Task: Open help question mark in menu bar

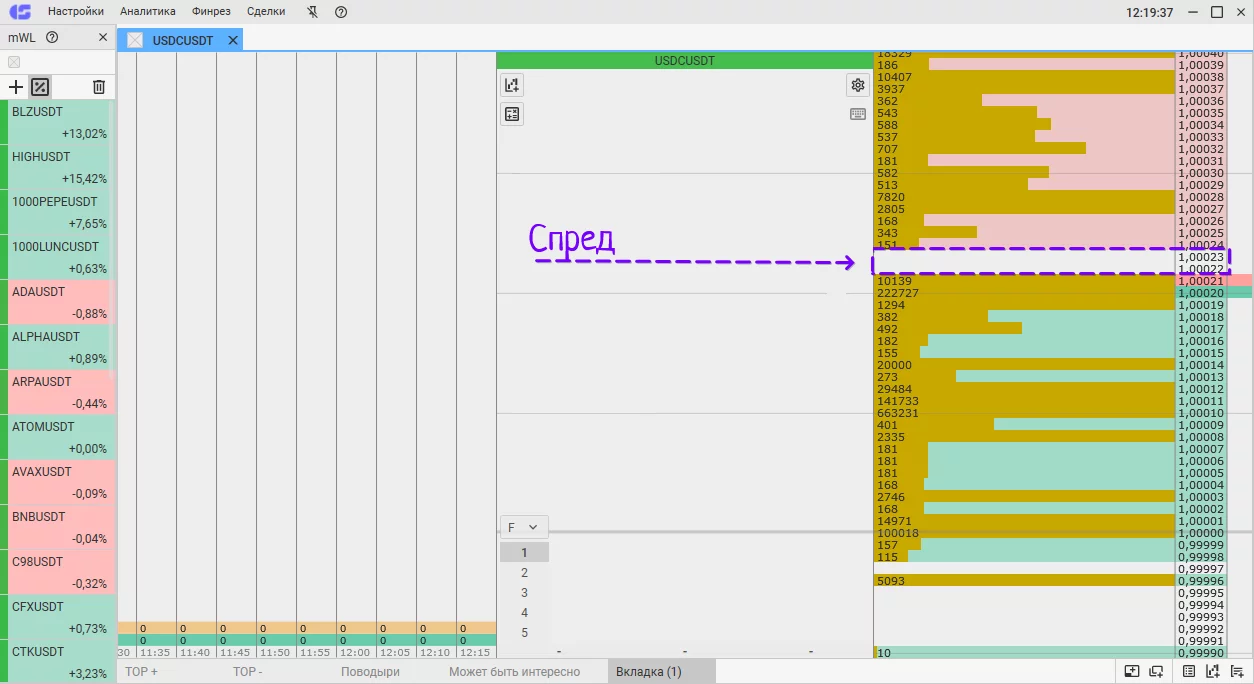Action: click(x=341, y=12)
